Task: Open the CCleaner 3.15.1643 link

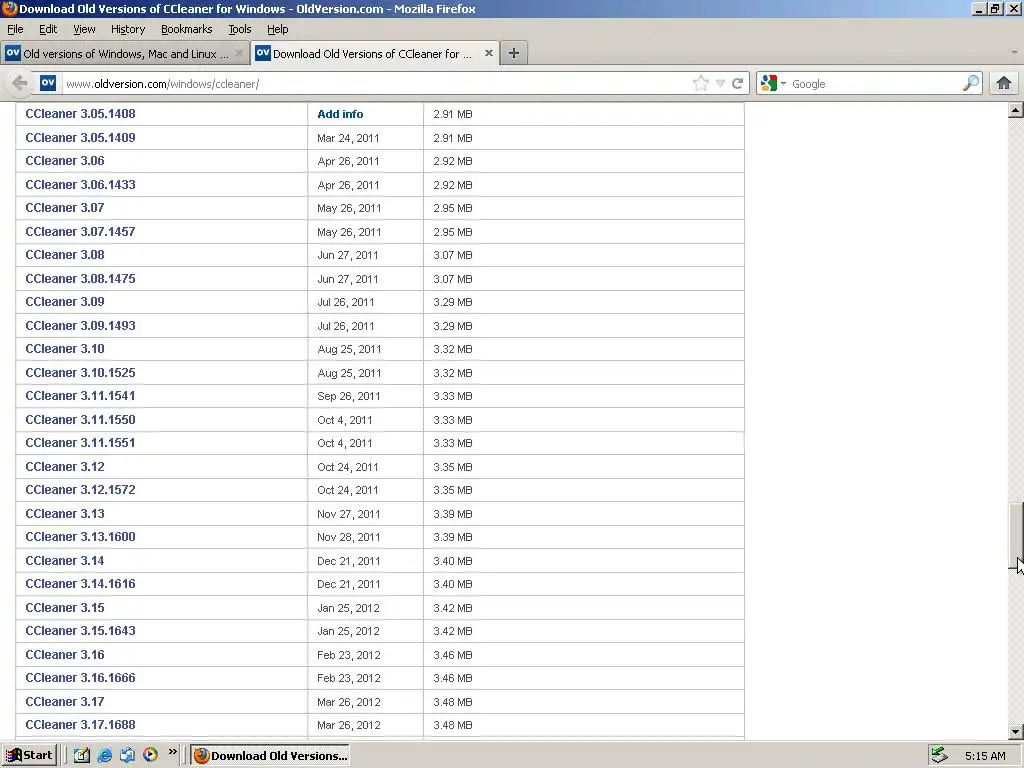Action: pos(80,631)
